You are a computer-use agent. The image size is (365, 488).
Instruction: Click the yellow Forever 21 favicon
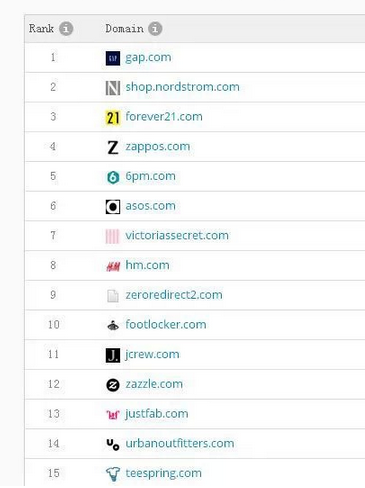tap(113, 118)
